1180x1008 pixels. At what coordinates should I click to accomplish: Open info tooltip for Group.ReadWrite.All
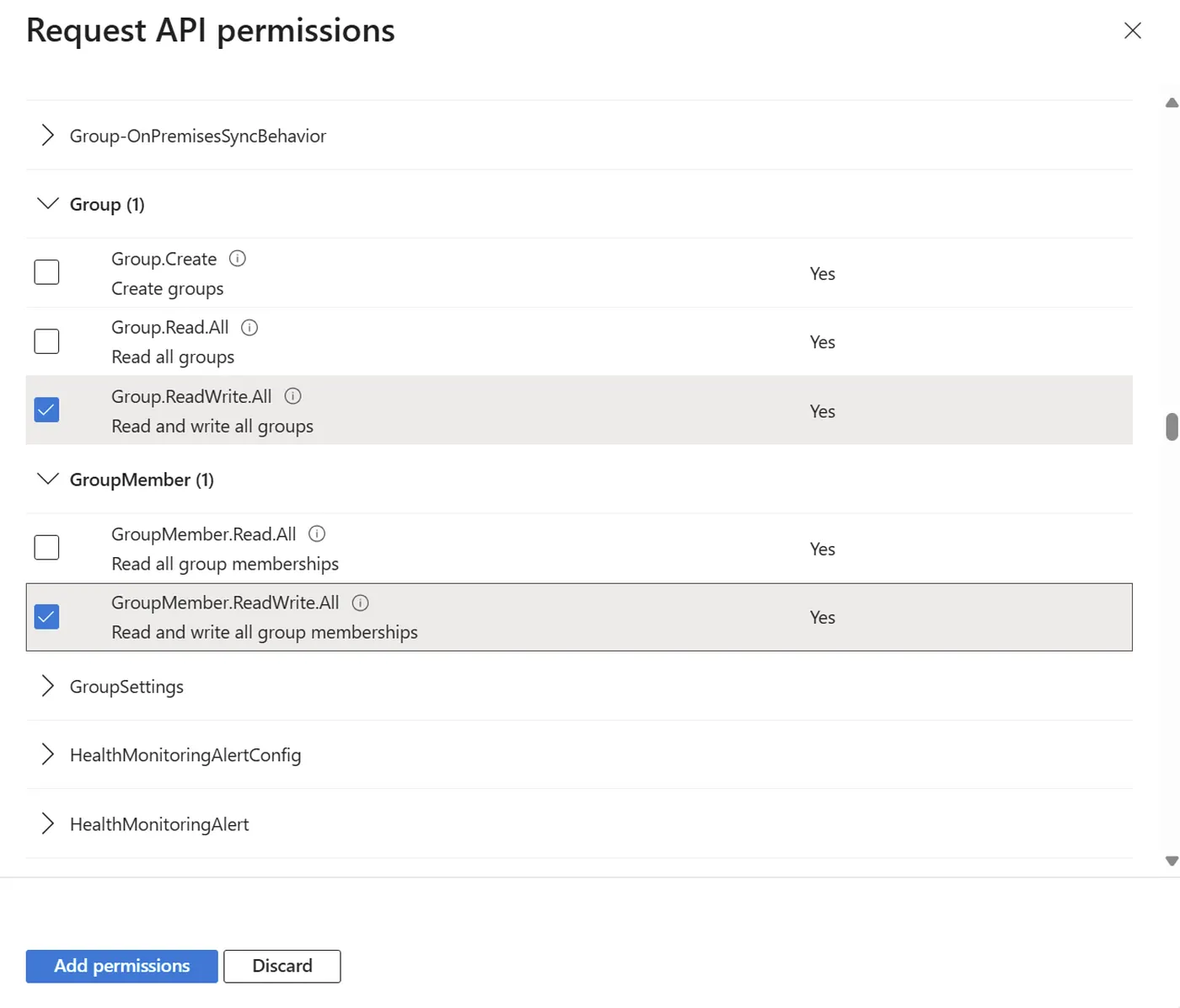coord(292,396)
